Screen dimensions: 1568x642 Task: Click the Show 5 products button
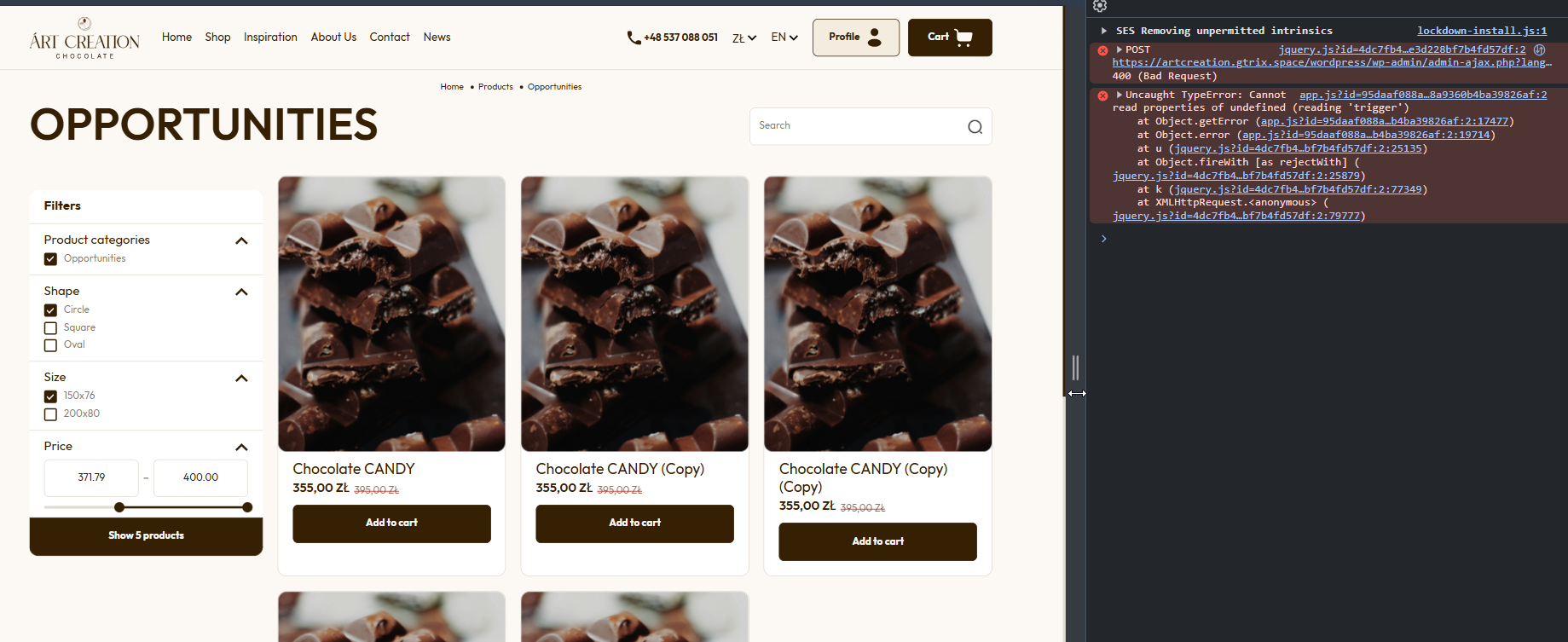[x=146, y=536]
